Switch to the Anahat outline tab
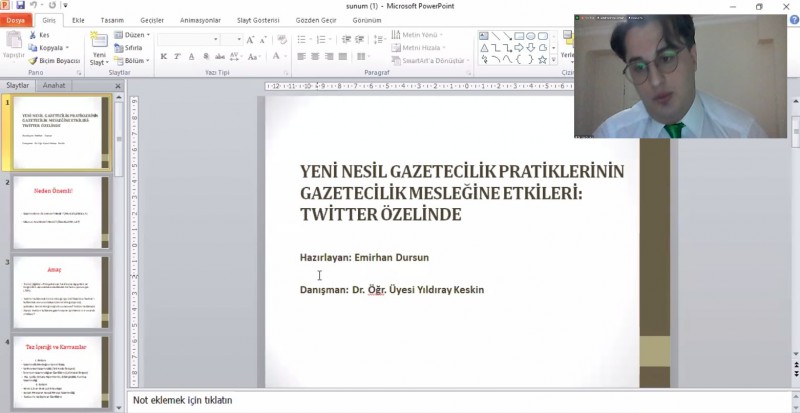 pyautogui.click(x=53, y=86)
